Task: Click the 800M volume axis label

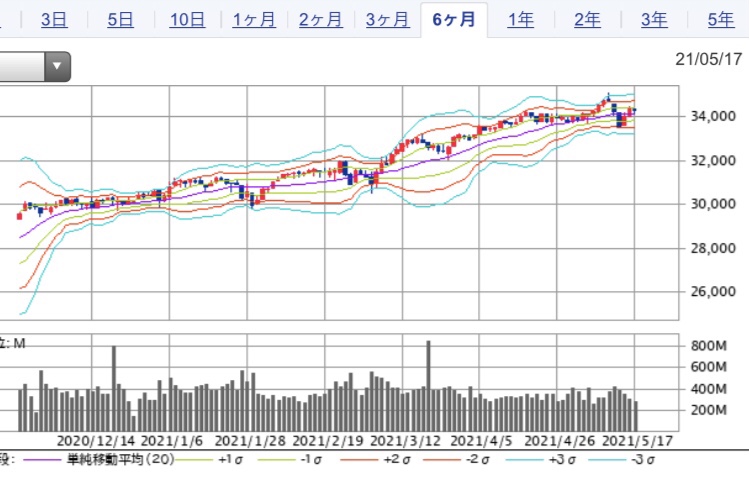Action: [709, 345]
